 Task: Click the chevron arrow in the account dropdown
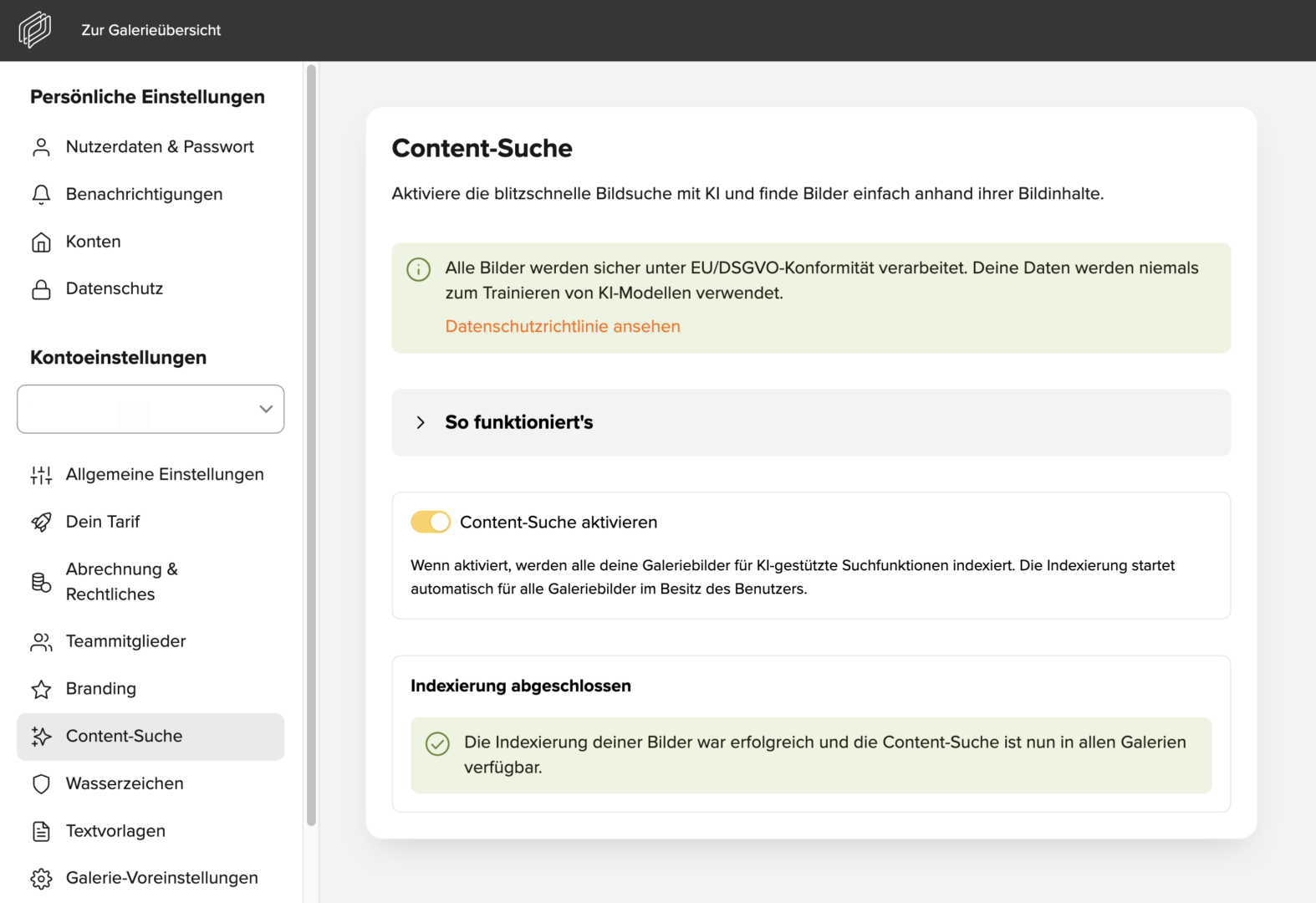pyautogui.click(x=266, y=409)
